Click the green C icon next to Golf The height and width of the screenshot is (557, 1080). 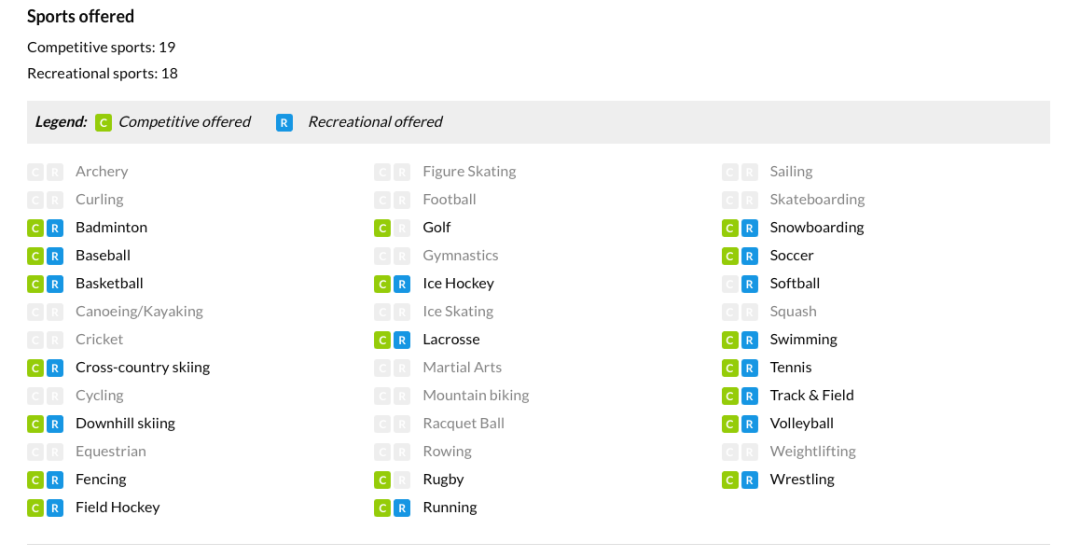click(x=382, y=228)
